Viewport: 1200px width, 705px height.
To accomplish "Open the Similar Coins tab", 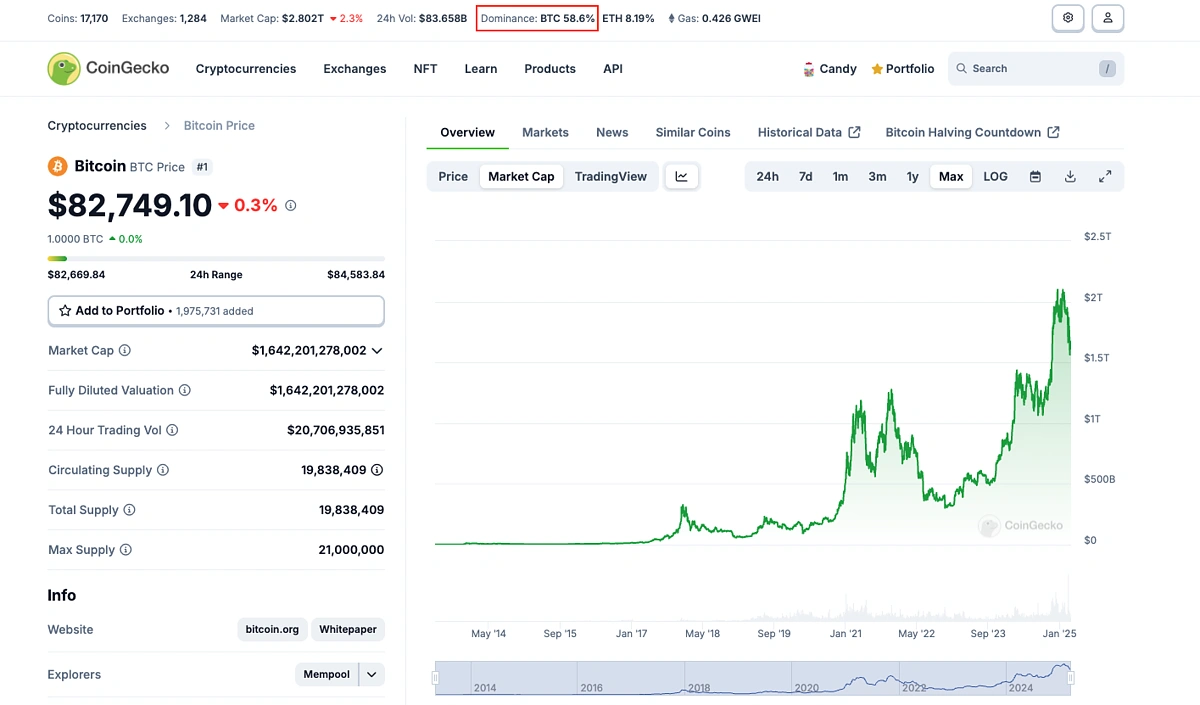I will pyautogui.click(x=693, y=132).
